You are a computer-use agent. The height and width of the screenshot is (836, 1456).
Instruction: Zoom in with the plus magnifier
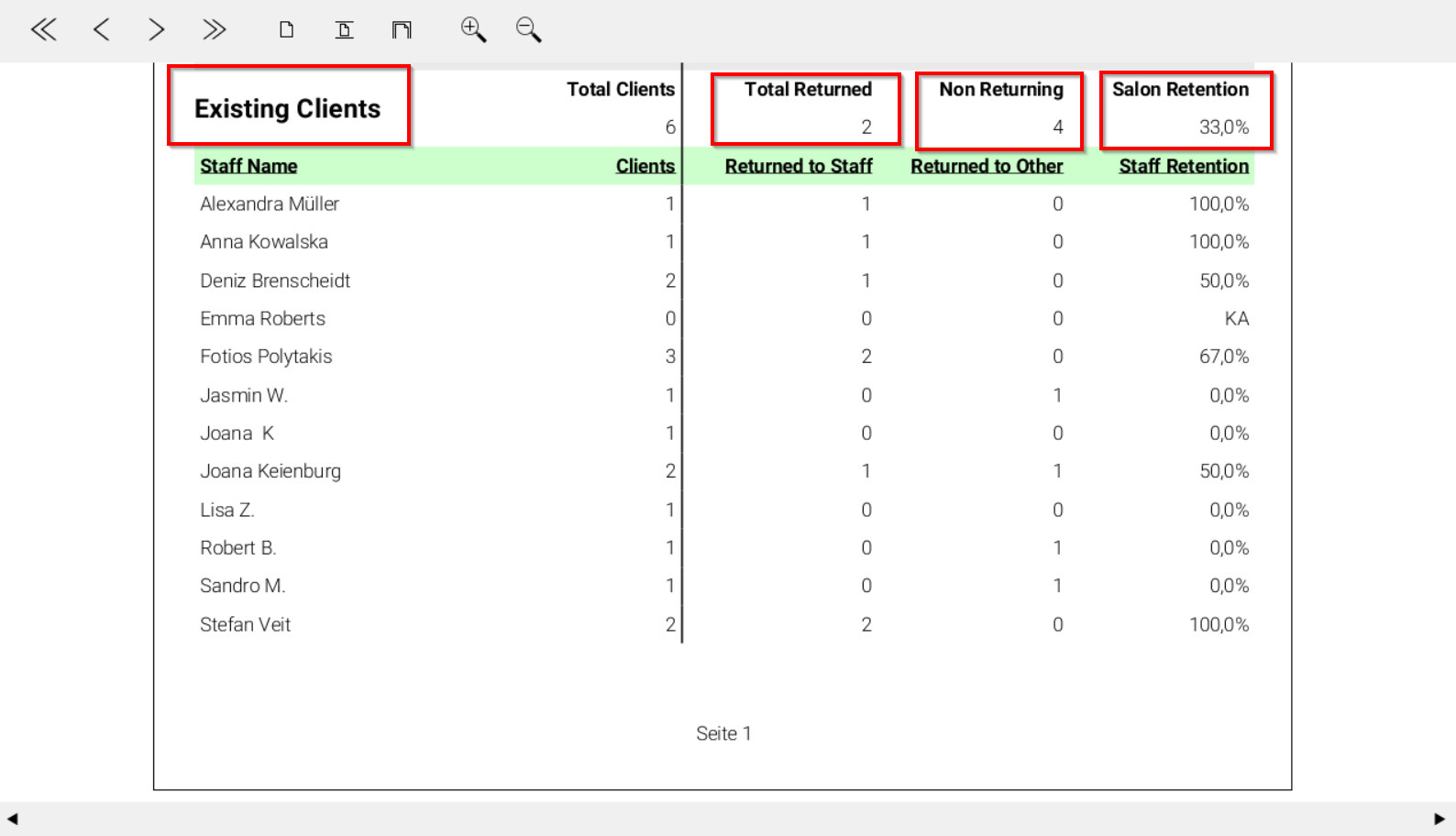[x=473, y=30]
